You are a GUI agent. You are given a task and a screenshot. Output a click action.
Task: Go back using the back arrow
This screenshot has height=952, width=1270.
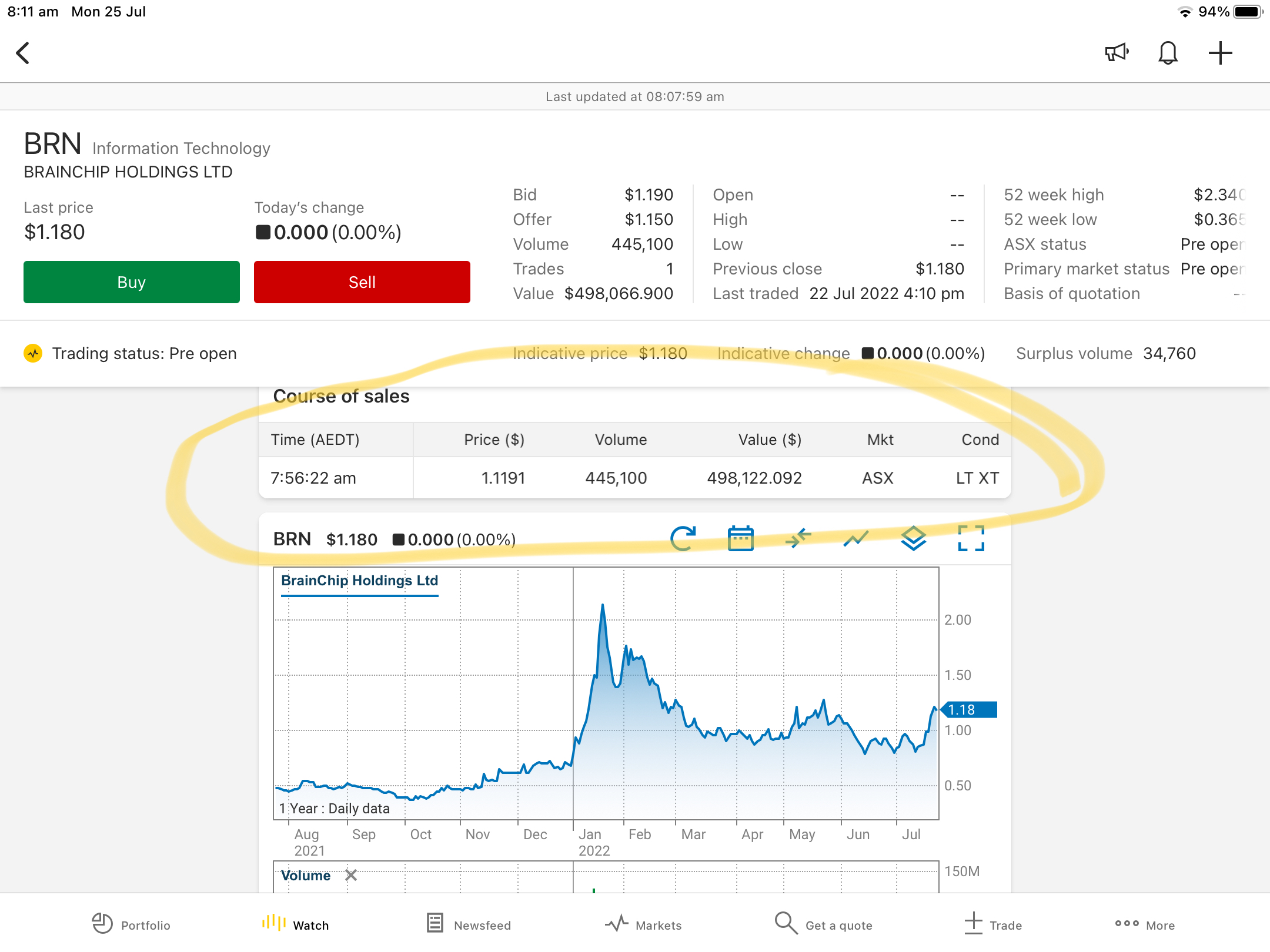coord(23,53)
